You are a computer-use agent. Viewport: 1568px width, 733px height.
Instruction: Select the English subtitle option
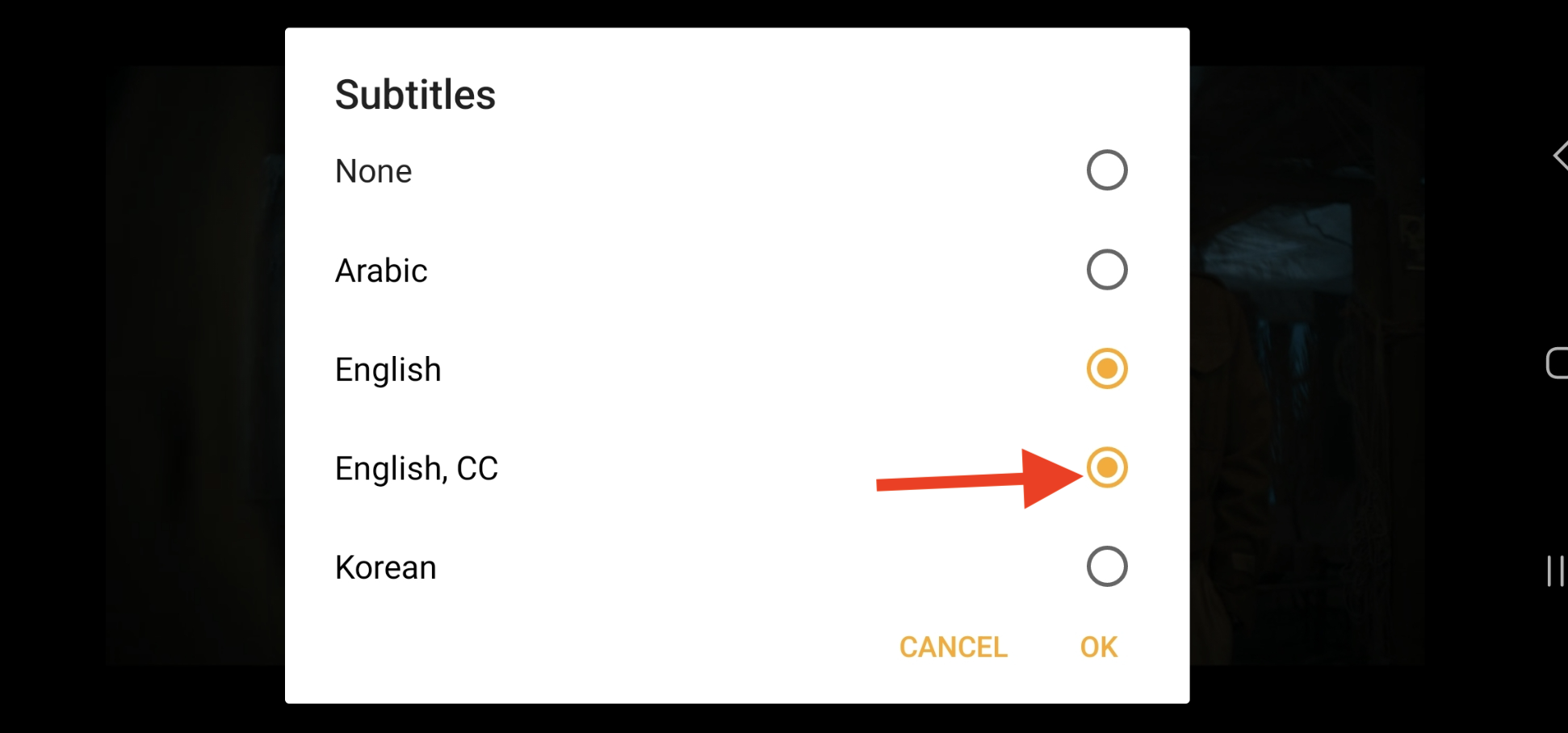click(x=1107, y=369)
